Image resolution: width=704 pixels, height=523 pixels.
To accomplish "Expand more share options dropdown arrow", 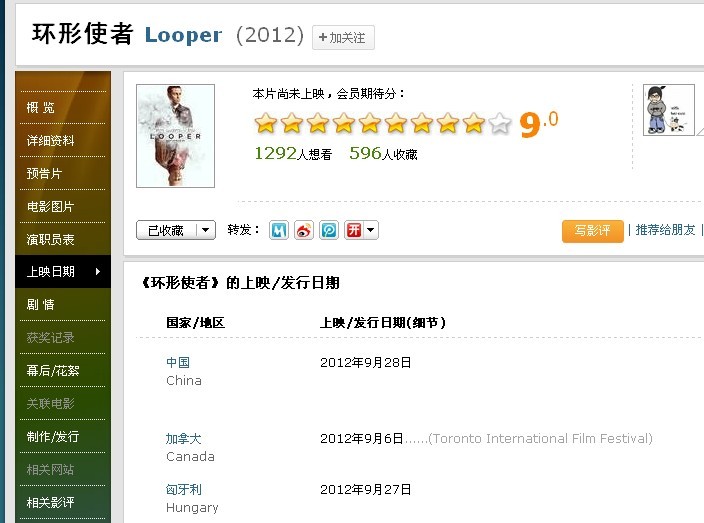I will (x=371, y=230).
